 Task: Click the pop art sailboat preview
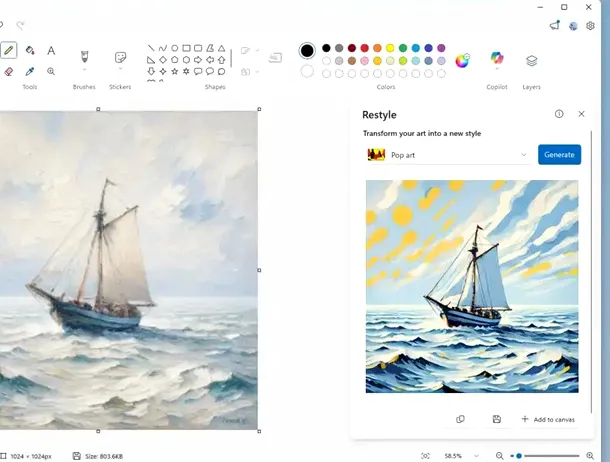(x=472, y=287)
